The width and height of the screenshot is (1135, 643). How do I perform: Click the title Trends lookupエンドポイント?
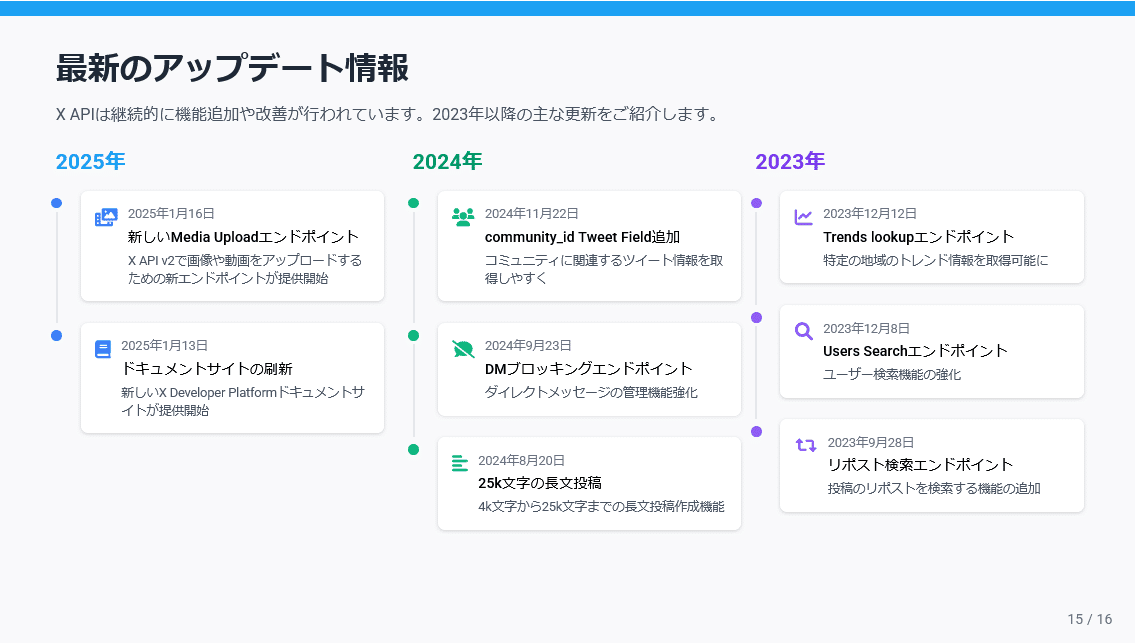click(919, 237)
